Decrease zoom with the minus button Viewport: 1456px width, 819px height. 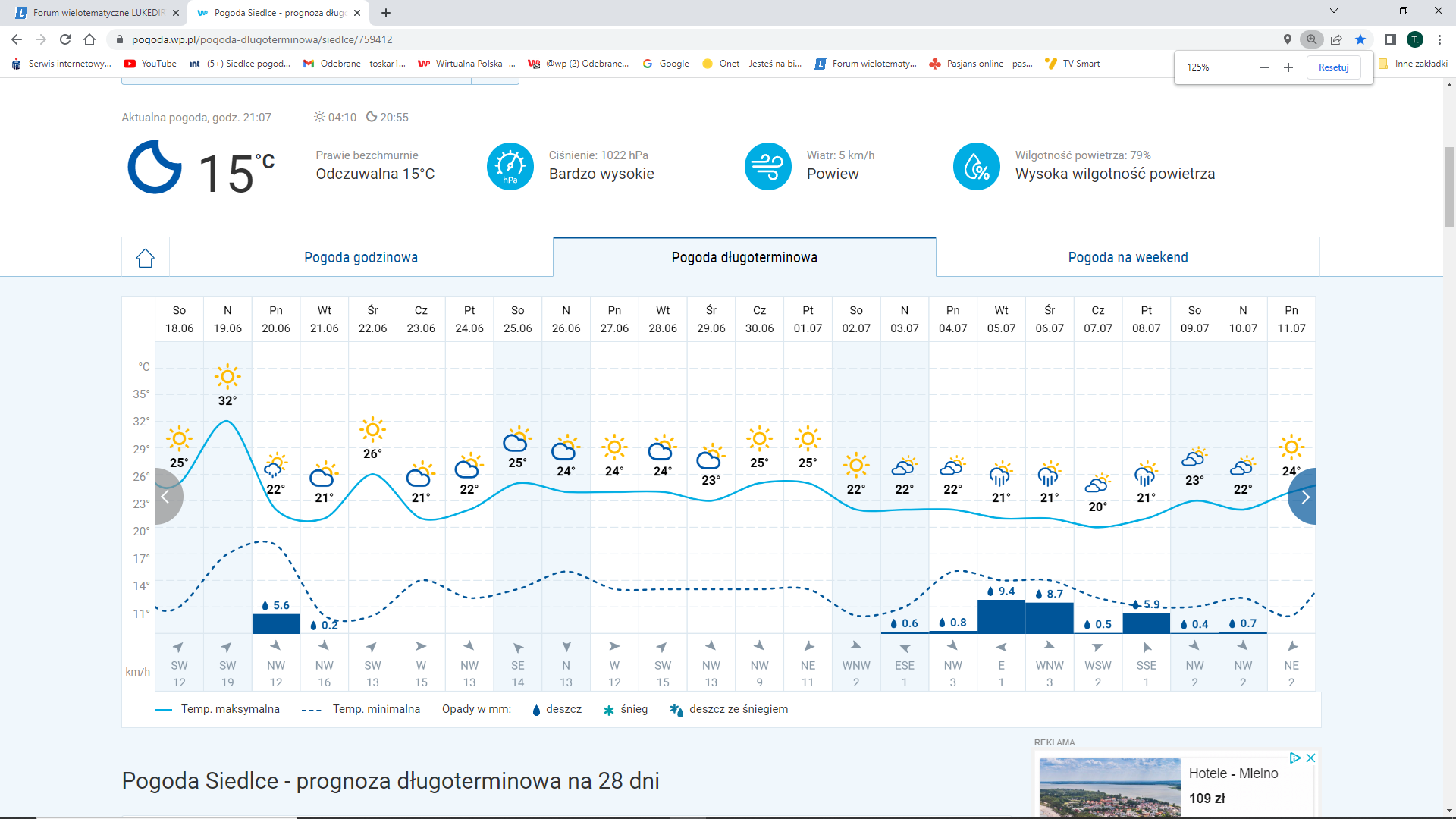pyautogui.click(x=1263, y=67)
